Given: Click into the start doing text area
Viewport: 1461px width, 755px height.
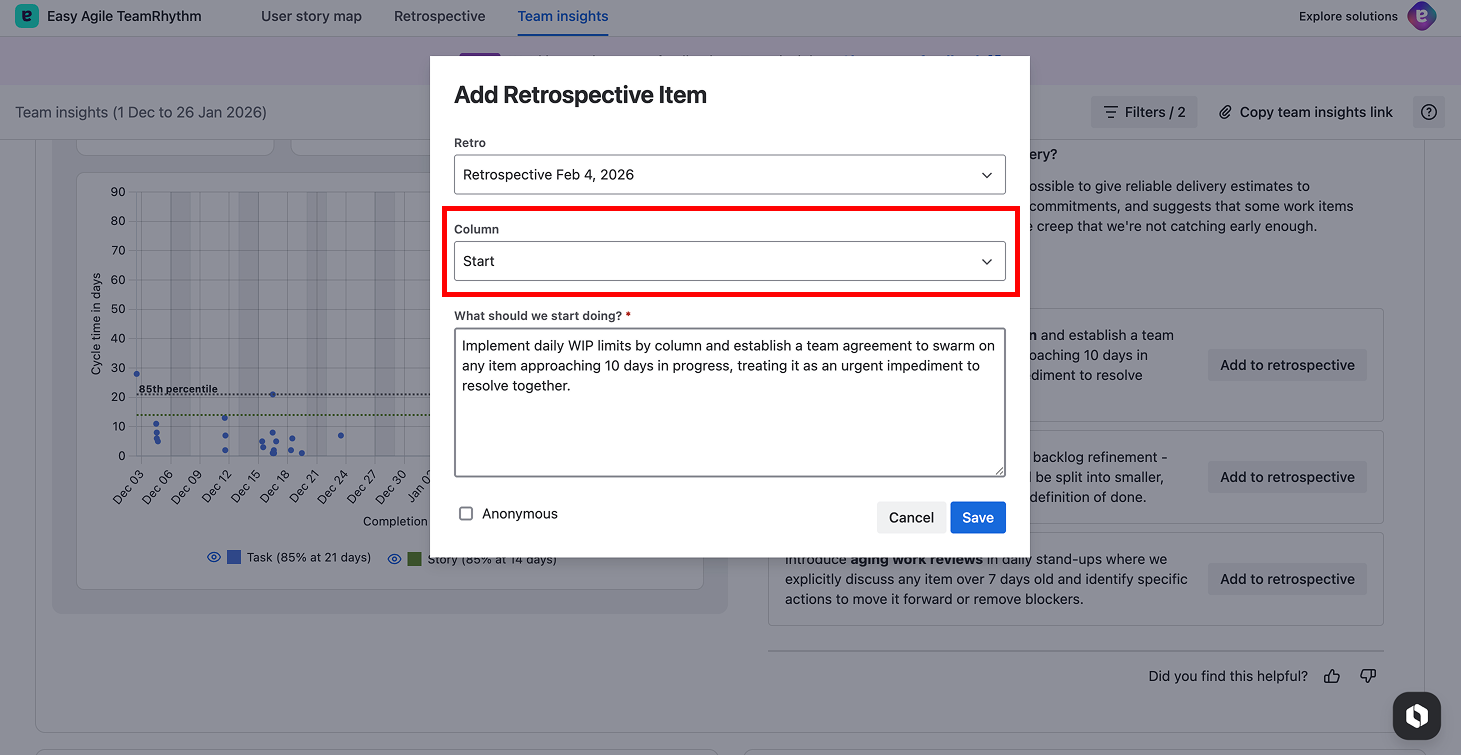Looking at the screenshot, I should tap(729, 420).
